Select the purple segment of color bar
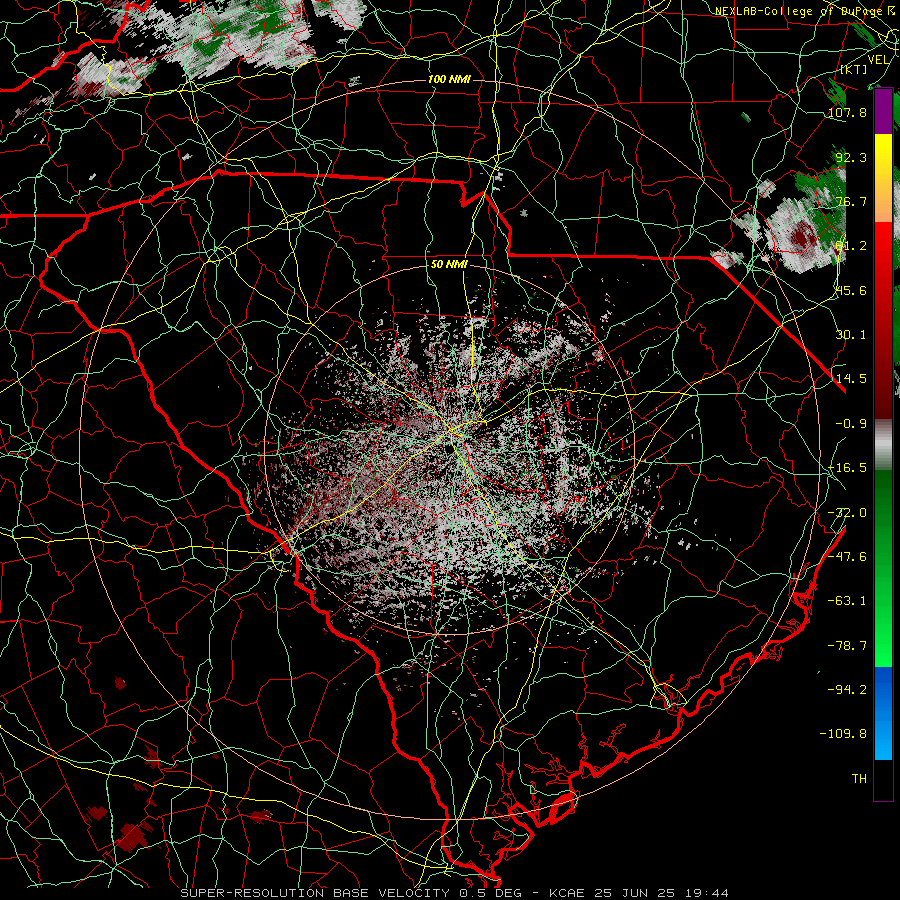Image resolution: width=900 pixels, height=900 pixels. click(883, 111)
